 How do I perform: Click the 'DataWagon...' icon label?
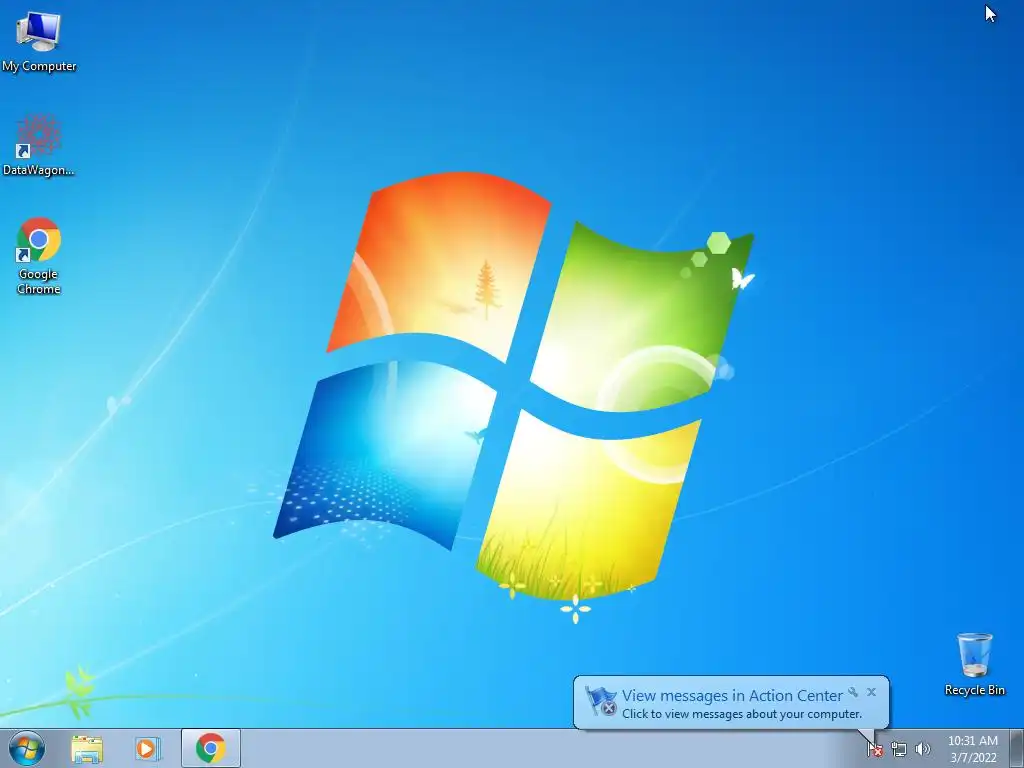(39, 170)
